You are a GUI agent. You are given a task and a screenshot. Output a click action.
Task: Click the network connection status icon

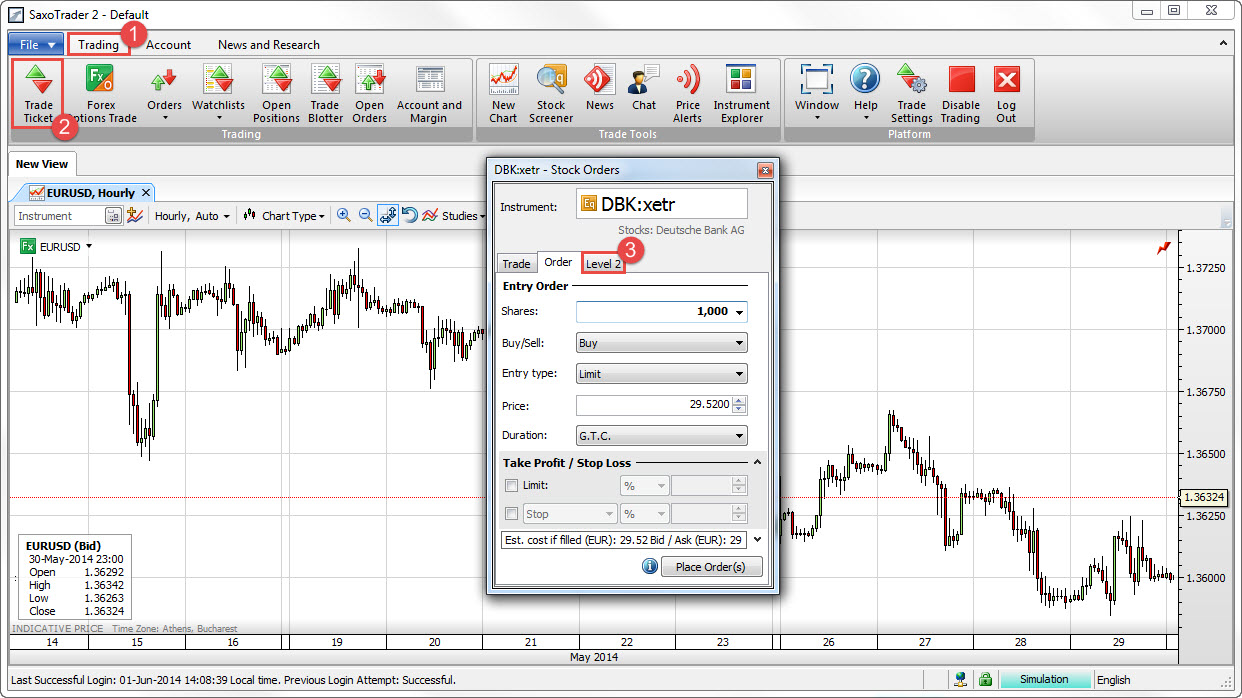click(961, 680)
